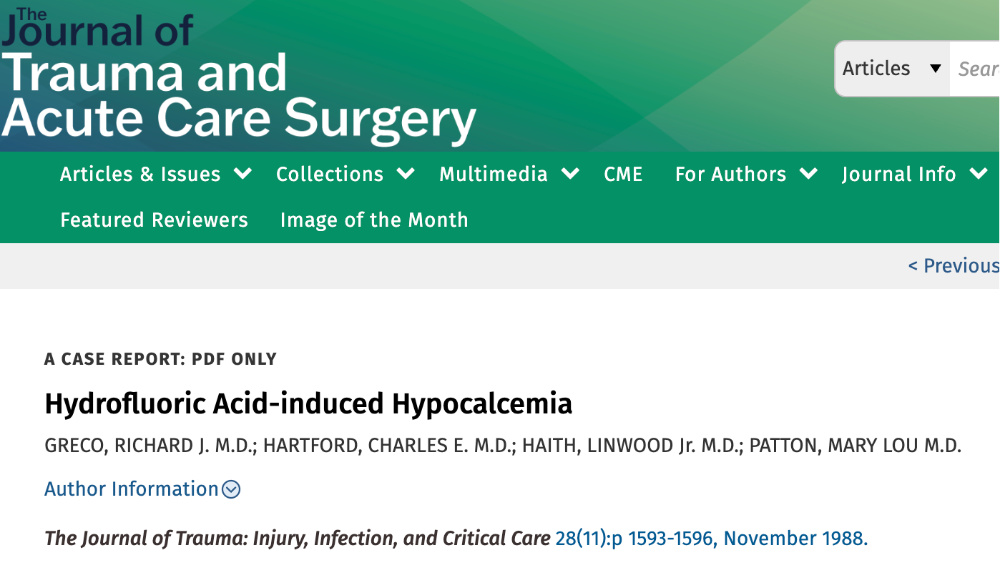Screen dimensions: 1000x570
Task: Expand Author Information circle-arrow icon
Action: [231, 489]
